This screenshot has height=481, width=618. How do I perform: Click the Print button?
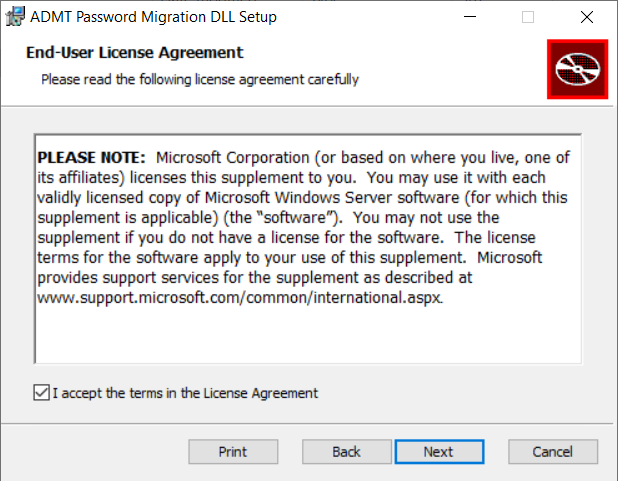click(x=233, y=451)
